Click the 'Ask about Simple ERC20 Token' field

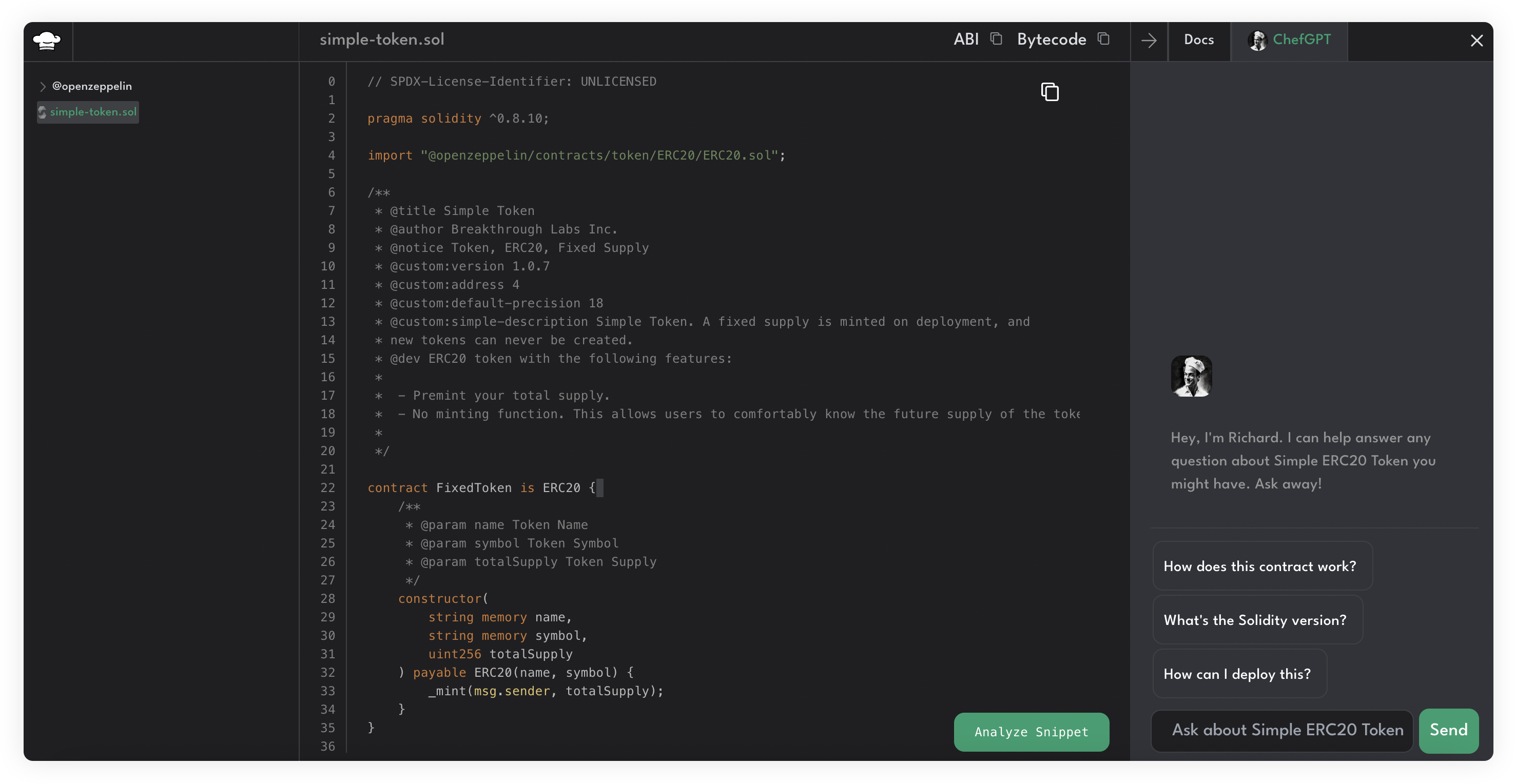1281,730
